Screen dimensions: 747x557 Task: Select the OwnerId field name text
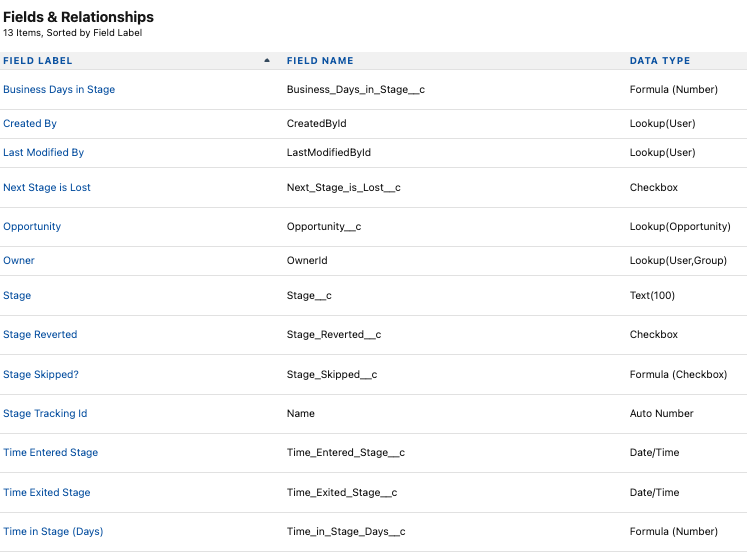coord(307,260)
